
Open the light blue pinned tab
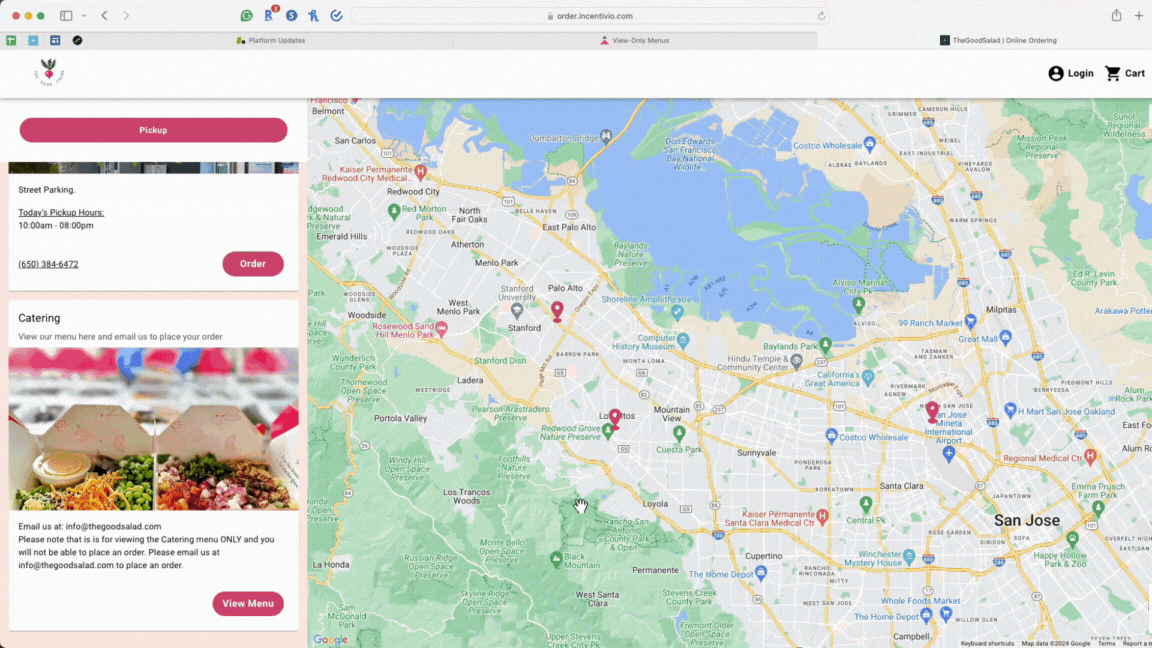(33, 40)
